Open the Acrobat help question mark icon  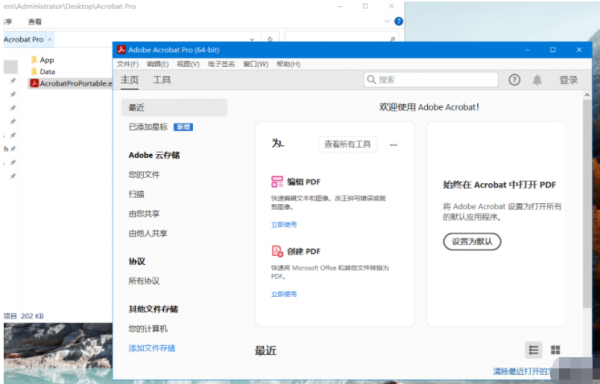514,80
